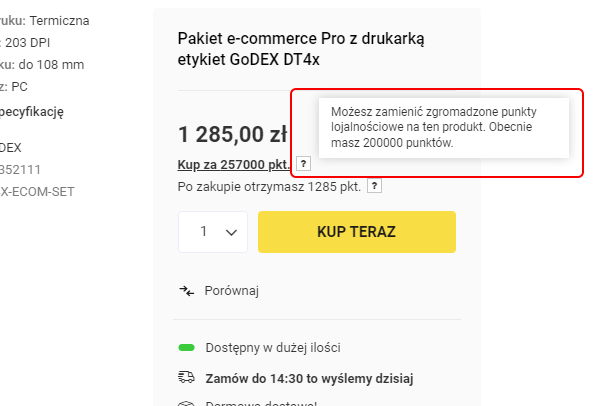600x406 pixels.
Task: Click the price 1 285,00 zł
Action: pyautogui.click(x=233, y=133)
